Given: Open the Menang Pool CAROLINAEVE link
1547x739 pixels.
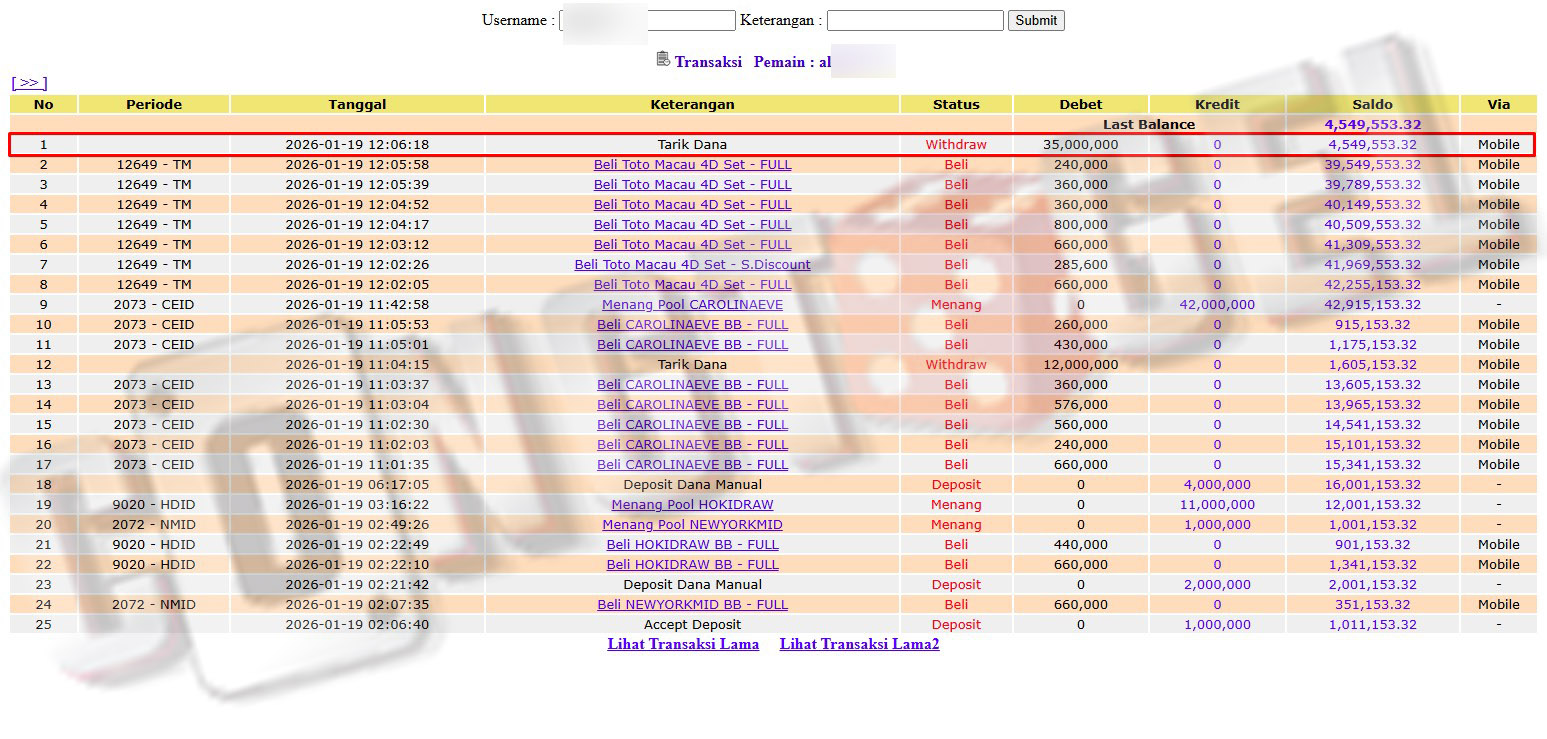Looking at the screenshot, I should (x=692, y=305).
